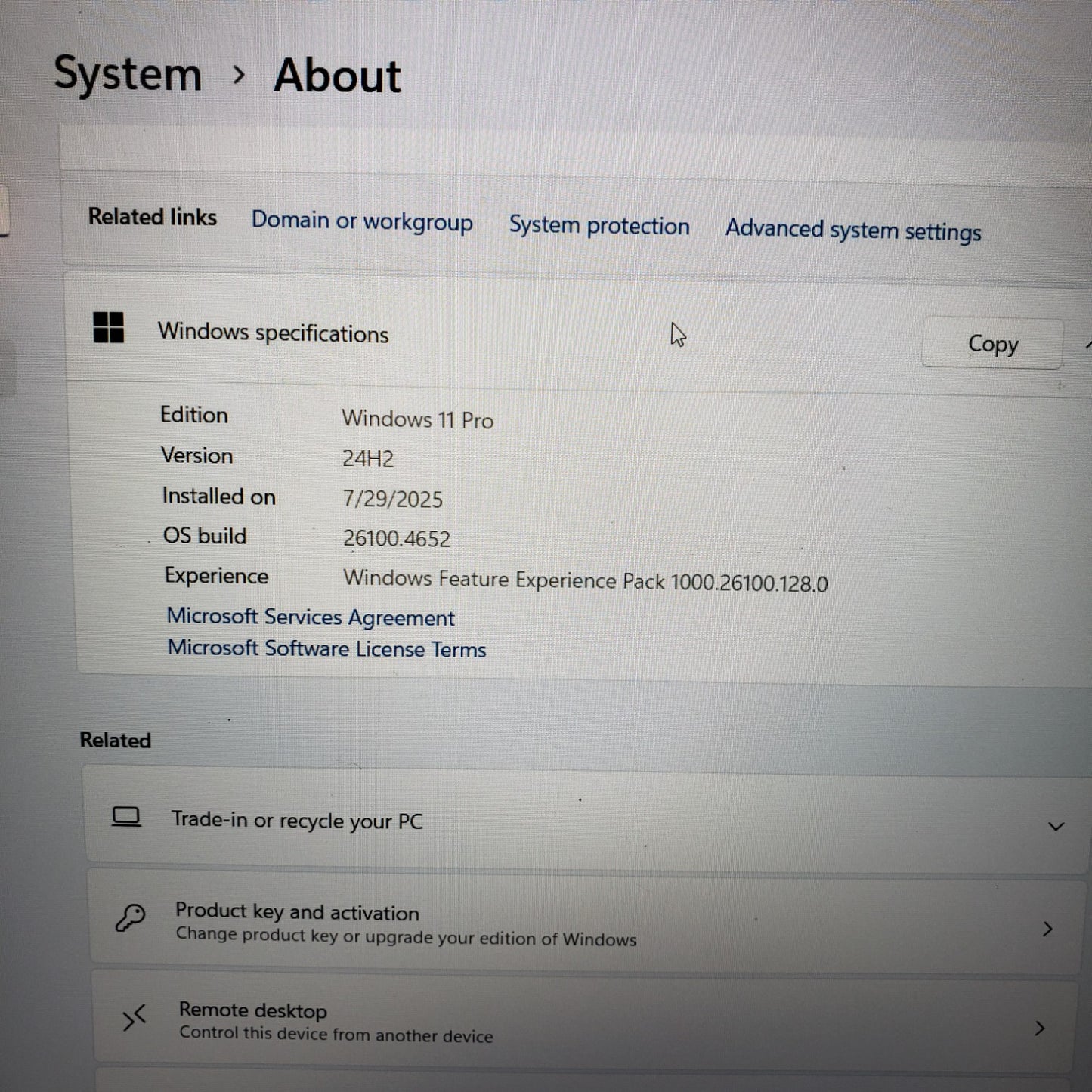Click the Related section heading

point(116,740)
